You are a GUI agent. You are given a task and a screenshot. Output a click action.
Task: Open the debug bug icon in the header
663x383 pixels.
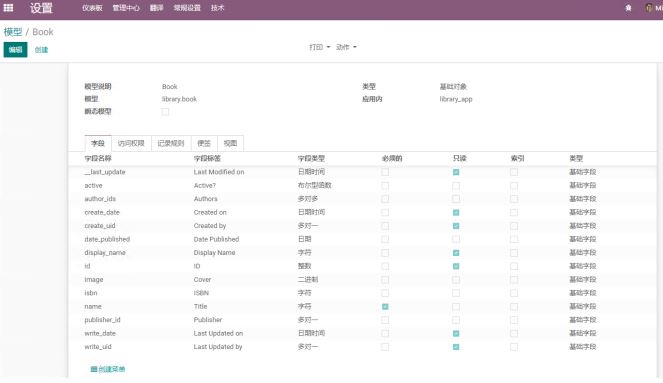(x=628, y=8)
